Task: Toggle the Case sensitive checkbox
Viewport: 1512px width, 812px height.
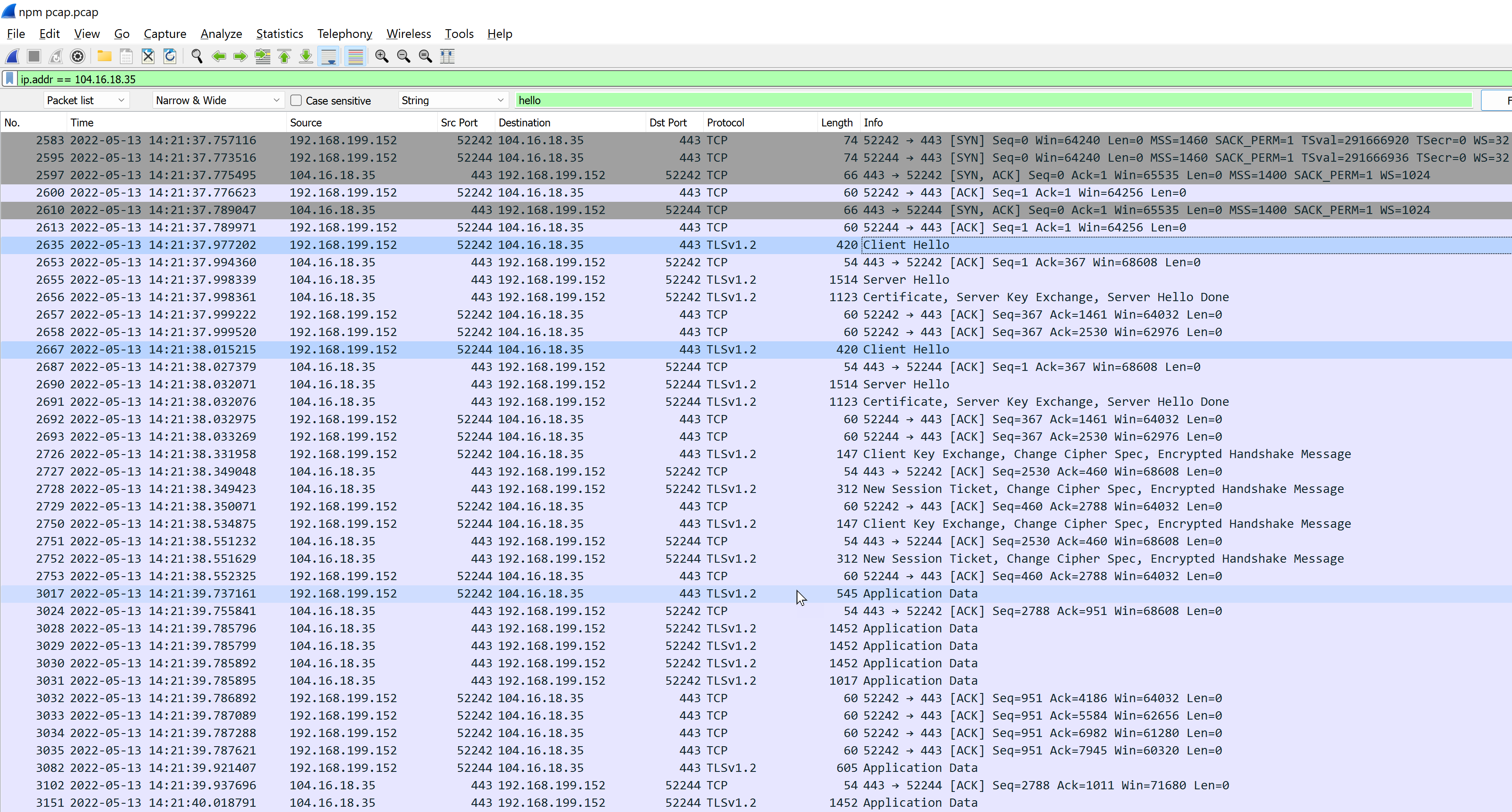Action: [296, 100]
